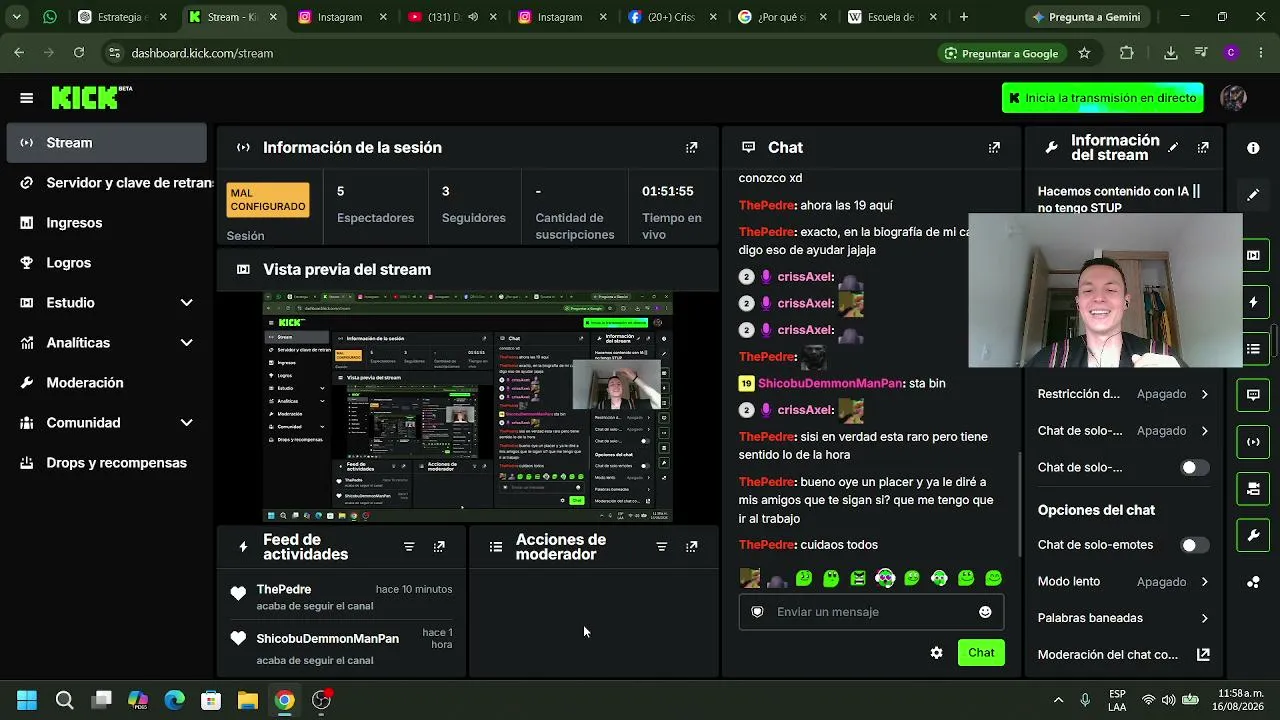
Task: Expand the Comunidad sidebar section
Action: pos(106,423)
